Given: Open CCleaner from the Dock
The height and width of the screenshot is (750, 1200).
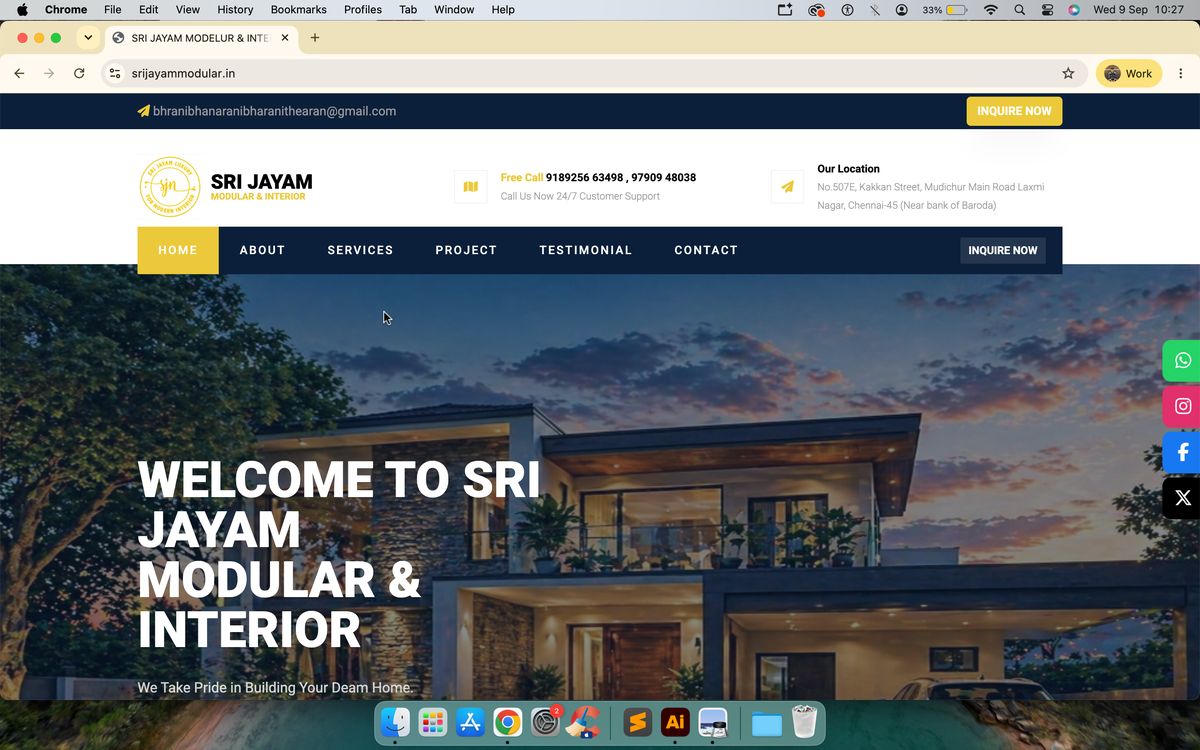Looking at the screenshot, I should [x=583, y=722].
